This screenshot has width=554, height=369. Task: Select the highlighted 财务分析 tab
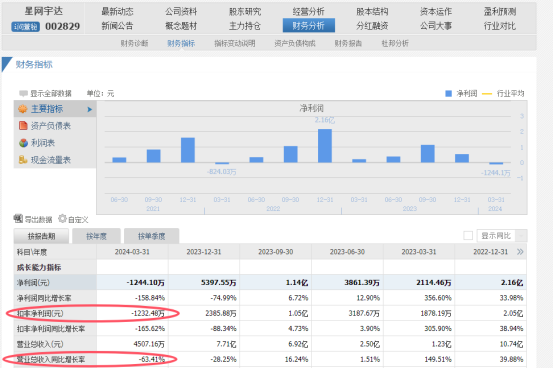(309, 25)
